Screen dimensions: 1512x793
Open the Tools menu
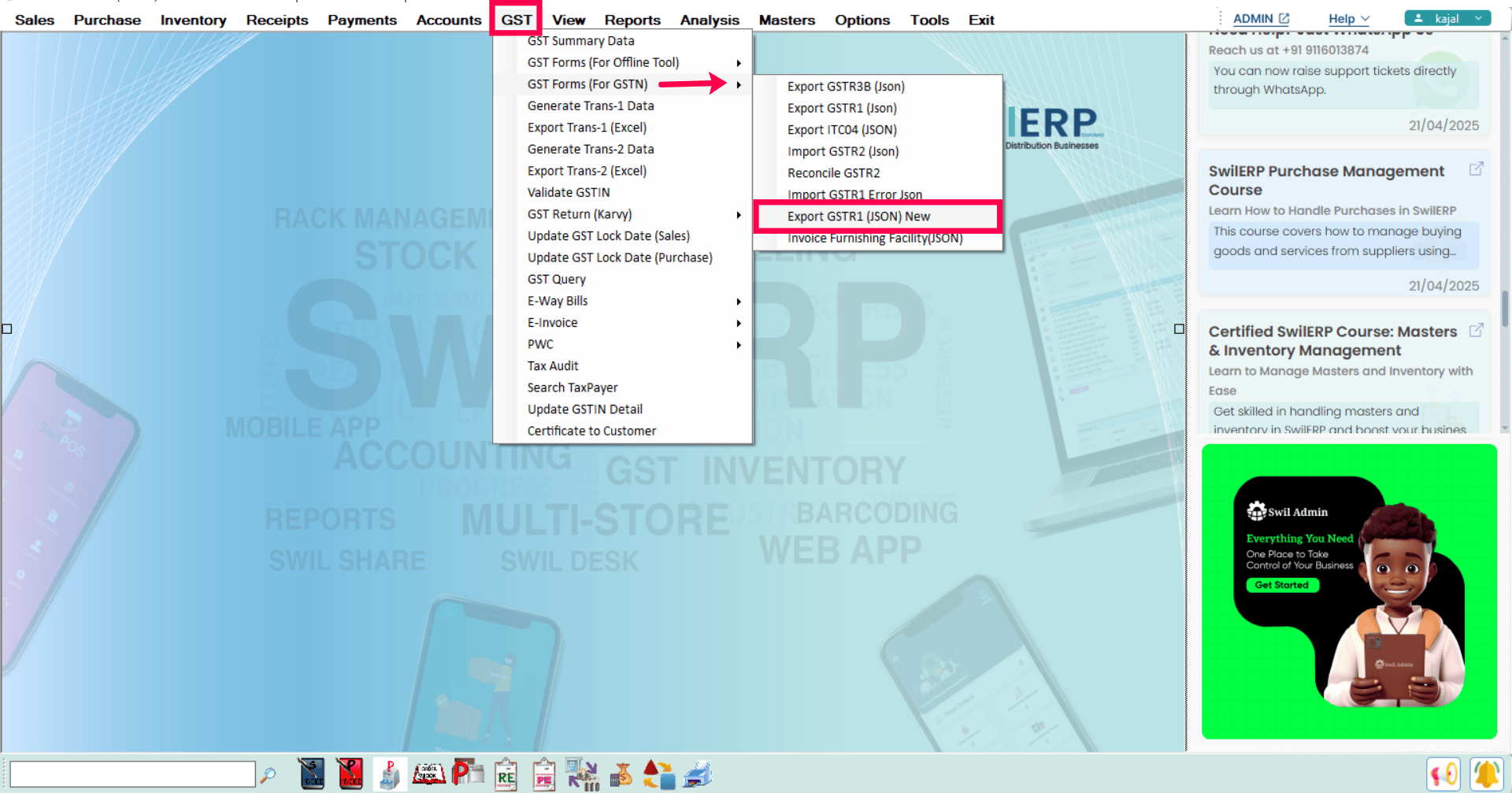click(929, 20)
